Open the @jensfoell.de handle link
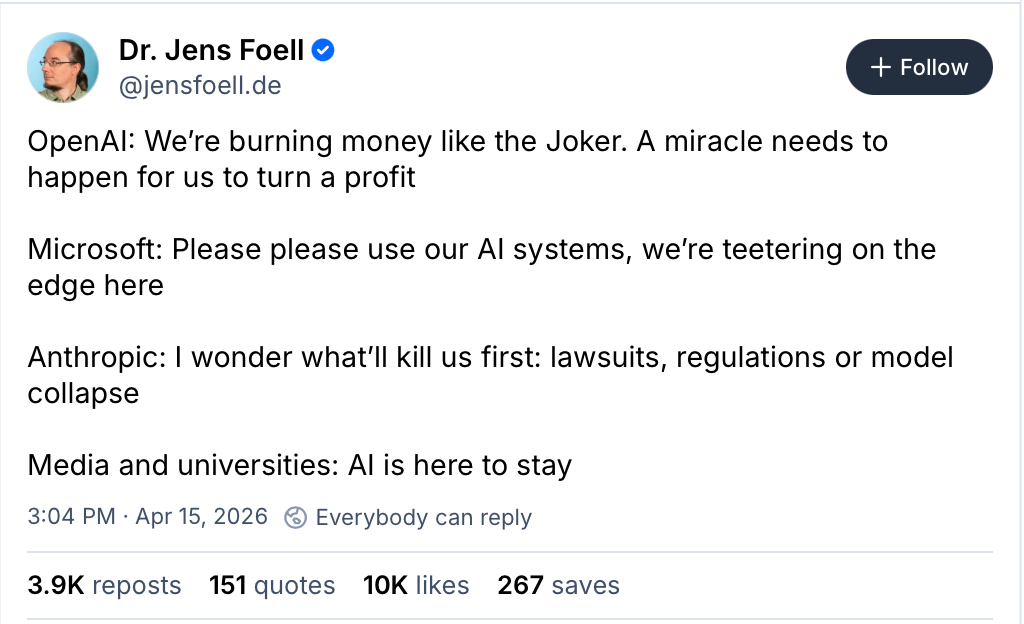Image resolution: width=1024 pixels, height=624 pixels. [200, 86]
